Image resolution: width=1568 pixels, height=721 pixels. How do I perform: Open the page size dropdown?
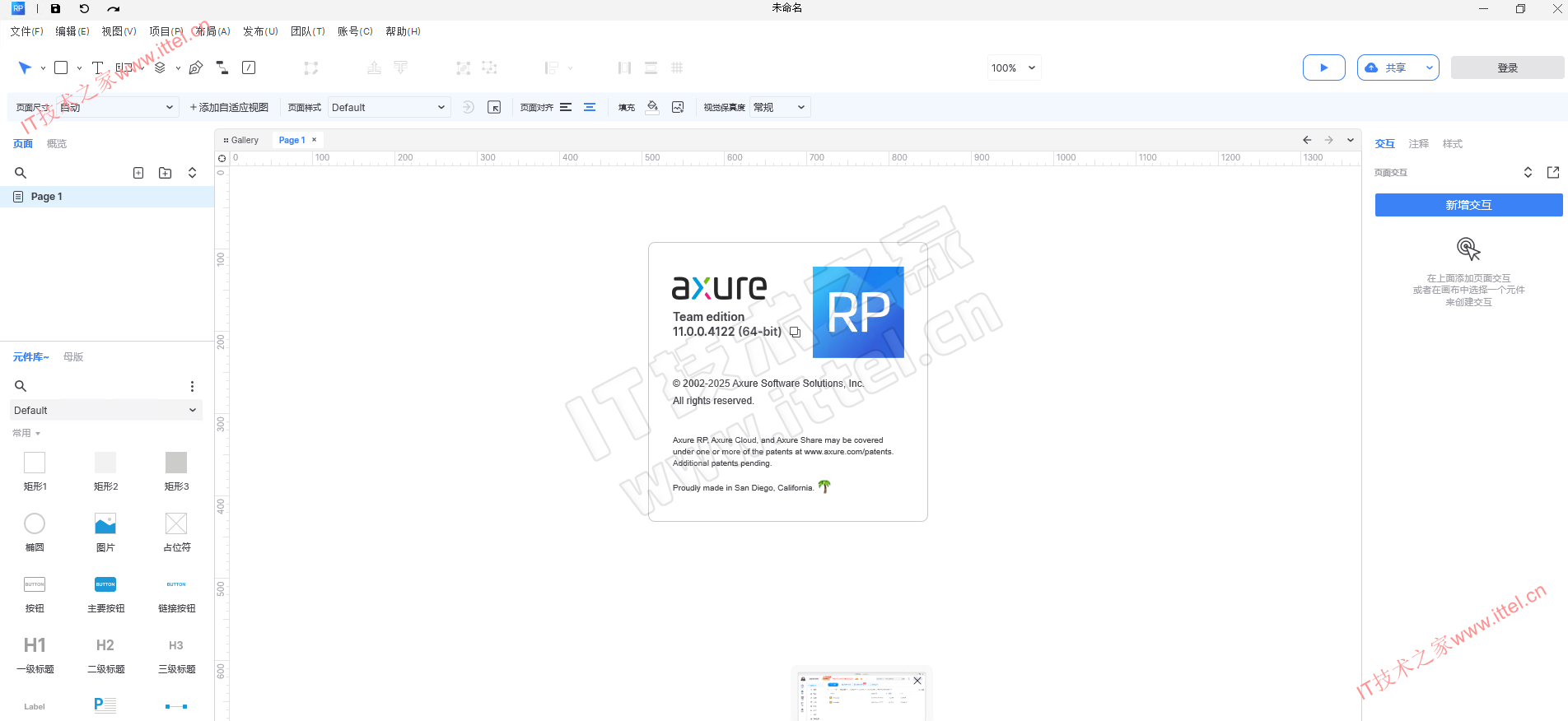coord(118,107)
